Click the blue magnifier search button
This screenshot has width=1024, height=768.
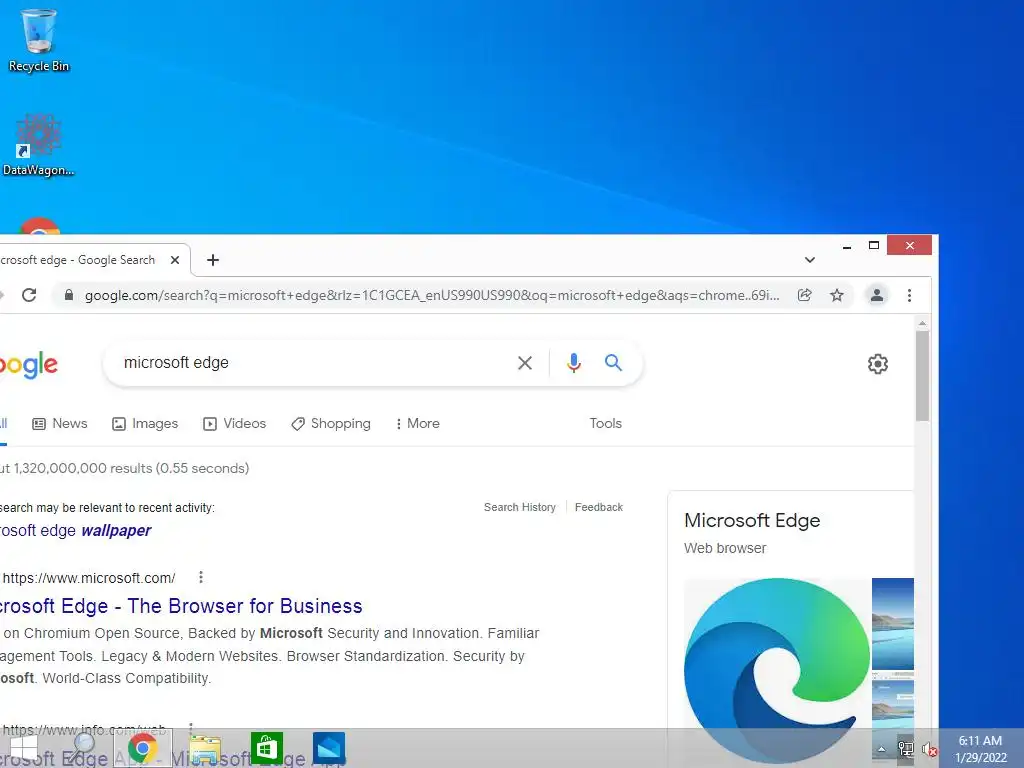(613, 362)
